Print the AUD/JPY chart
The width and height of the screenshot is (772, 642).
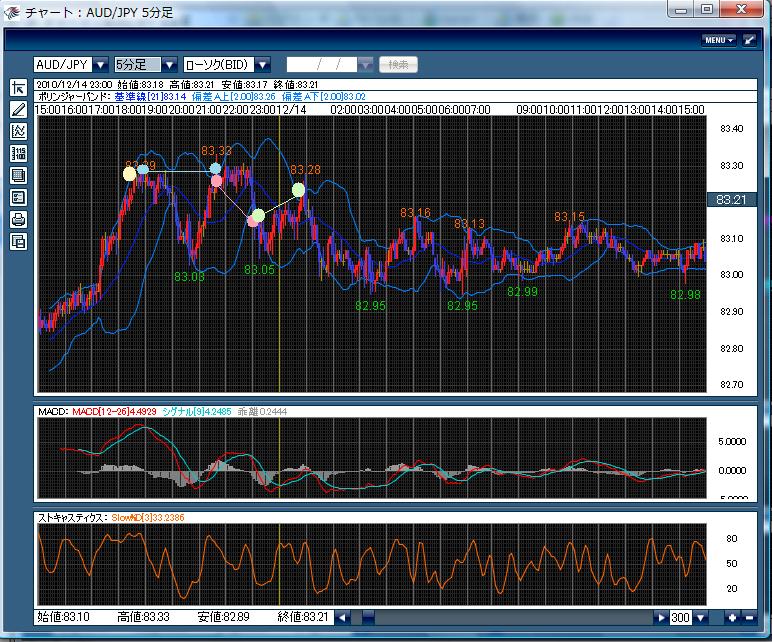(x=19, y=219)
